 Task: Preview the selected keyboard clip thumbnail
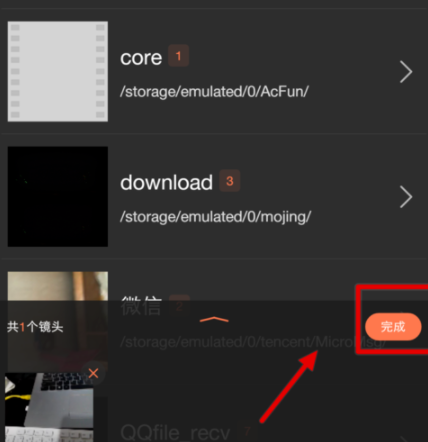click(49, 407)
